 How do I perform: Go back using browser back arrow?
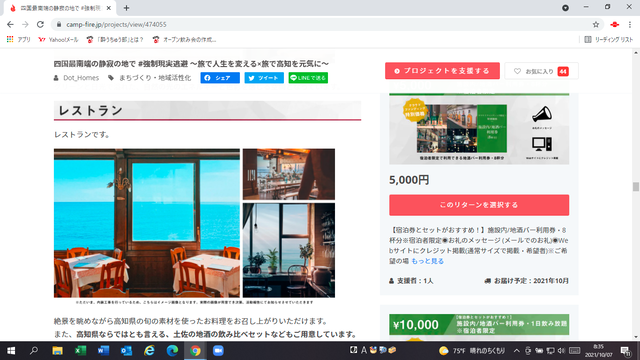click(x=10, y=24)
